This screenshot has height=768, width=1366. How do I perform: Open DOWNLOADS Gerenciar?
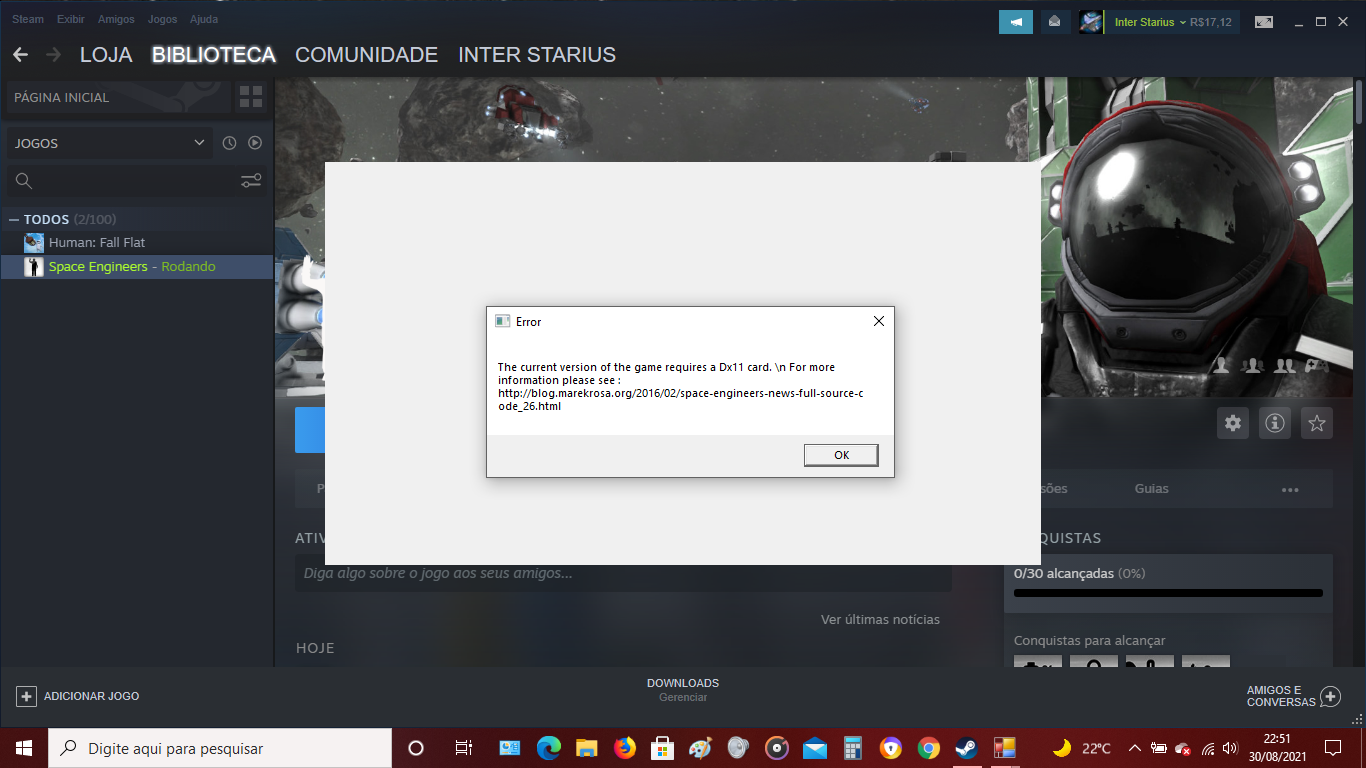tap(683, 690)
